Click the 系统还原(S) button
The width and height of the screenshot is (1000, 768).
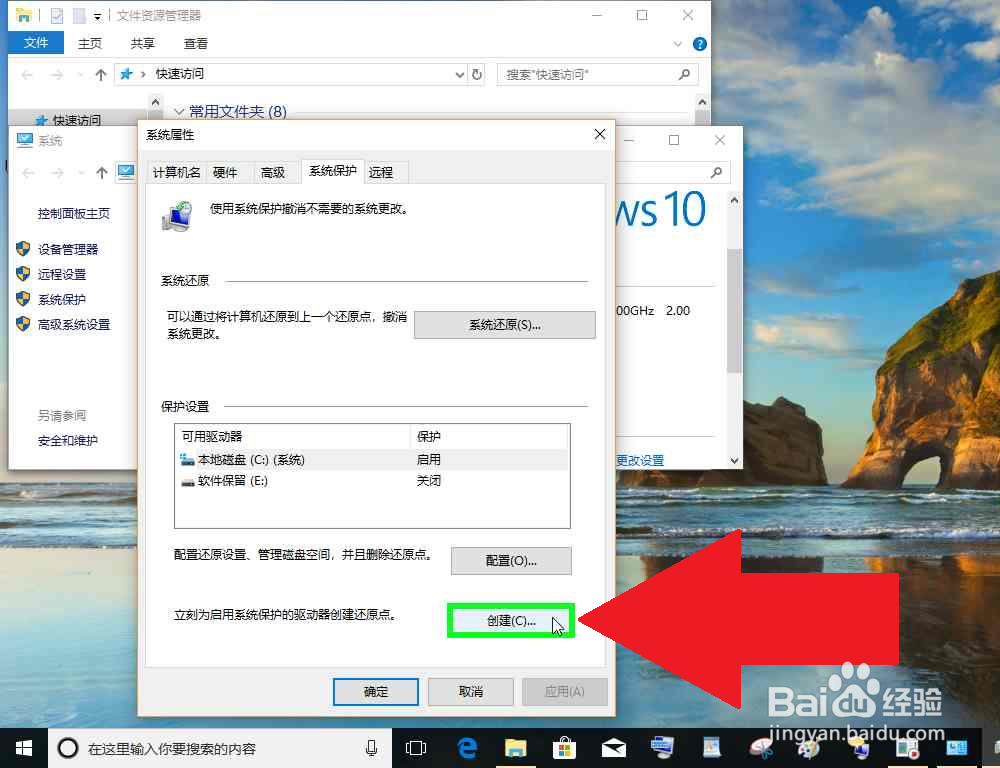click(504, 324)
